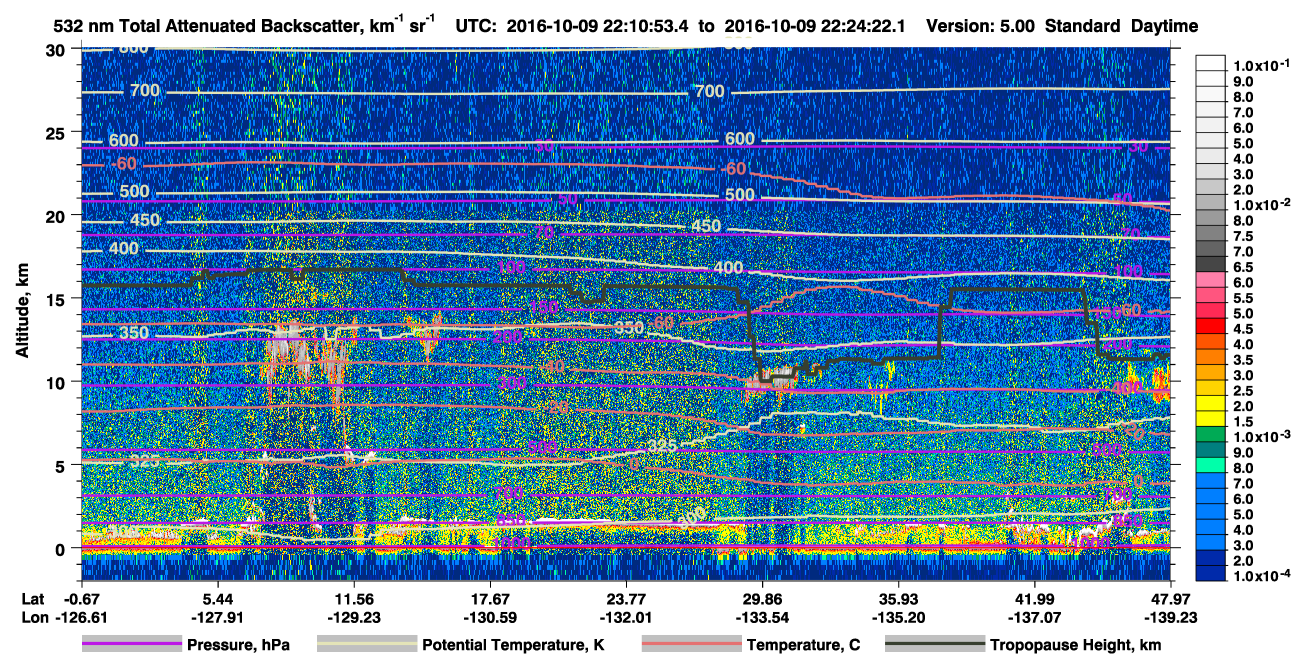
Task: Click the colorbar label 1.0x10-2
Action: (1260, 204)
